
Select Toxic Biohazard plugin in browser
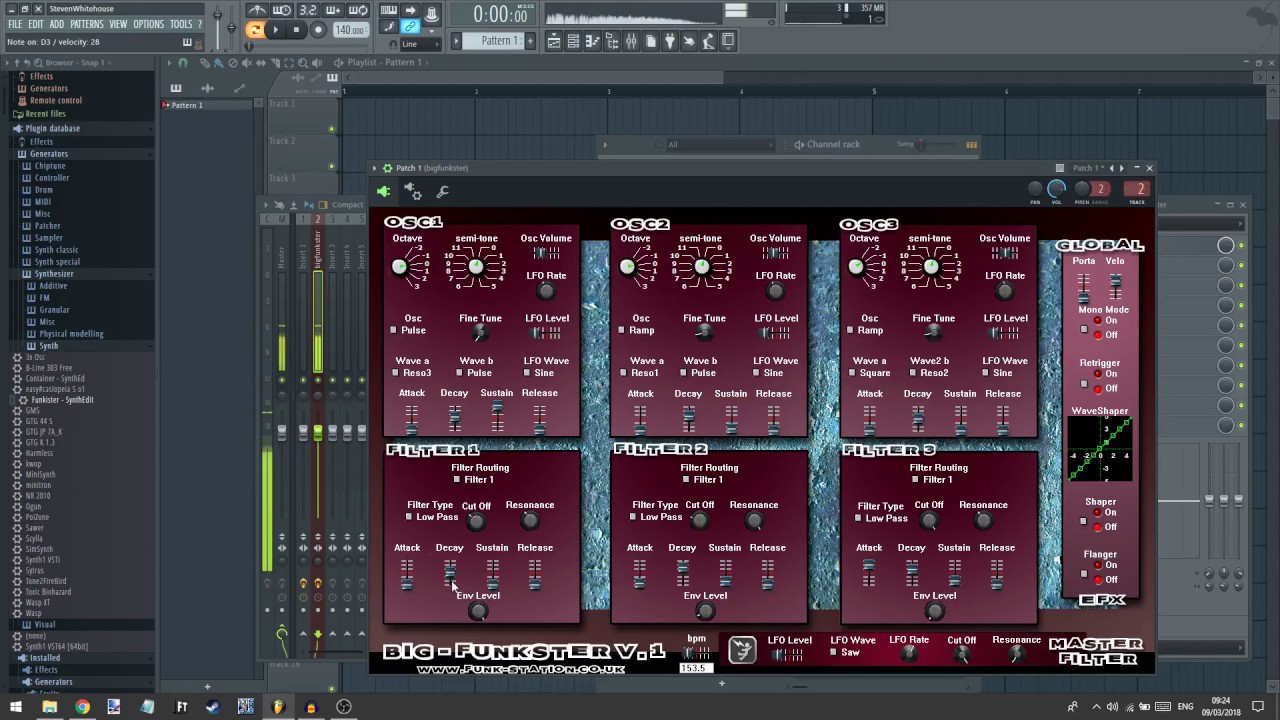[48, 592]
